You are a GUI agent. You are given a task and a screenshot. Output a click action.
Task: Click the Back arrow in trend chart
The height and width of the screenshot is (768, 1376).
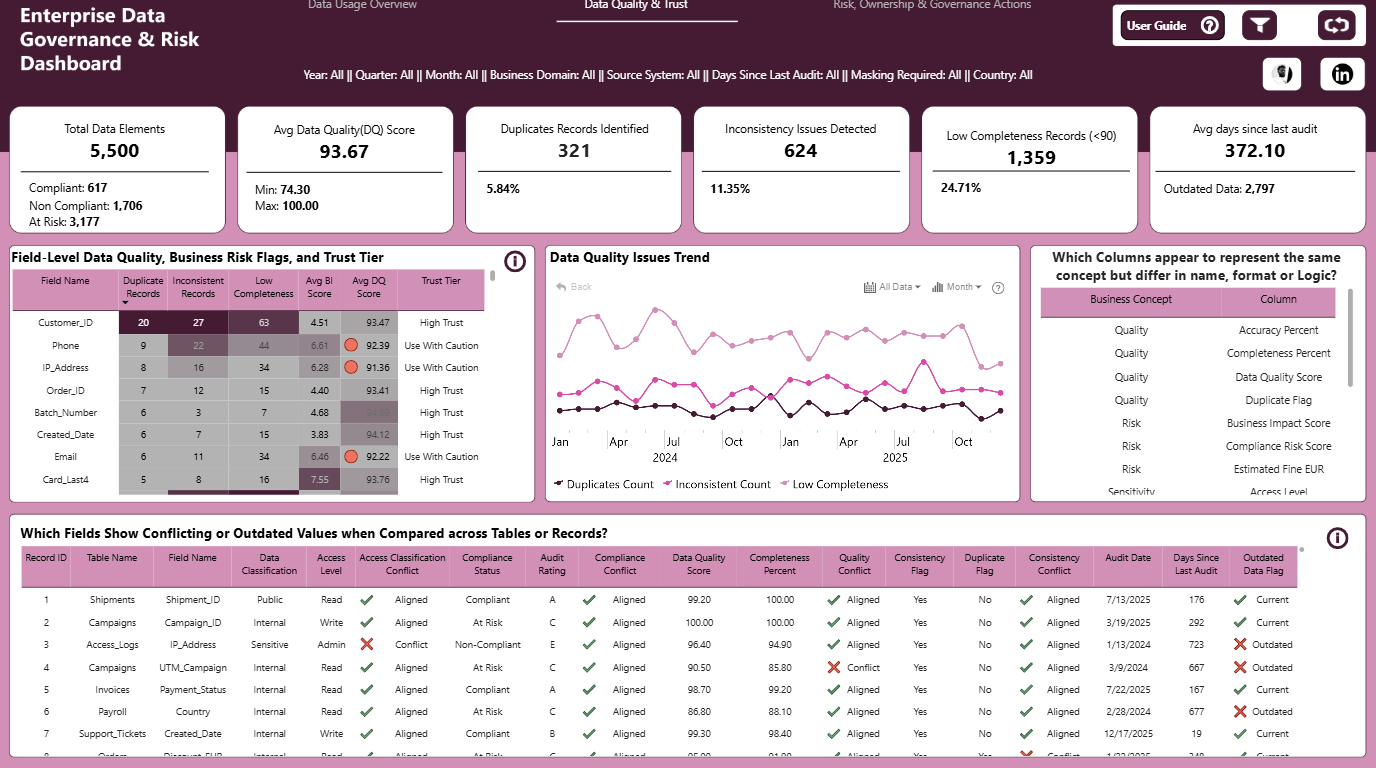point(574,287)
